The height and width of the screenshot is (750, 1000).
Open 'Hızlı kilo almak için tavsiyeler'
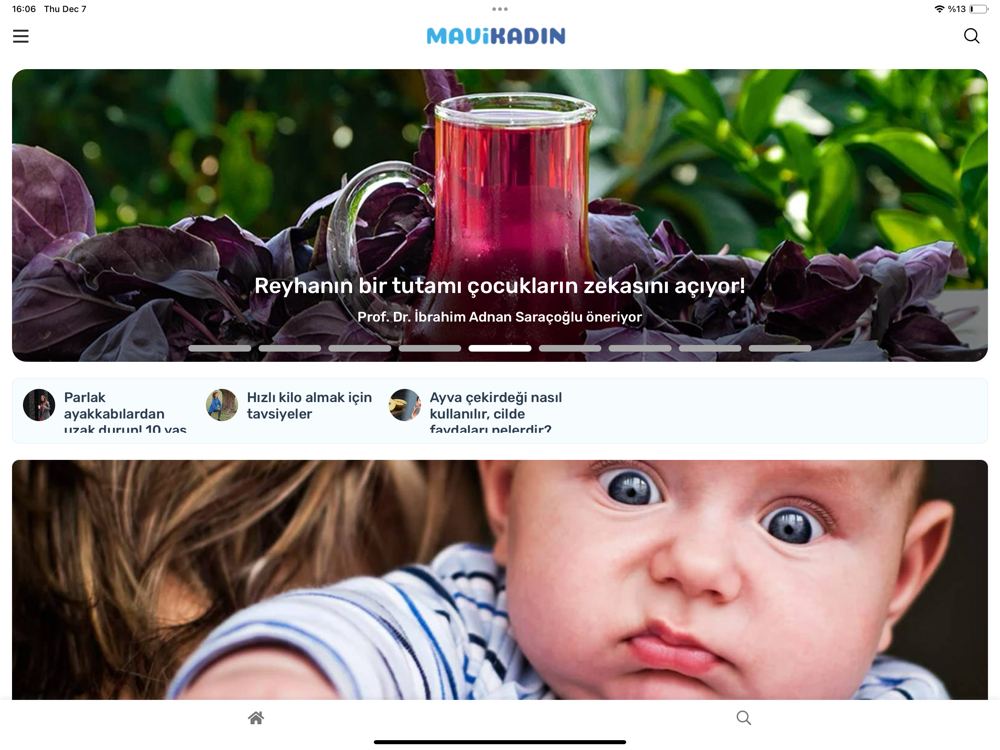[309, 406]
